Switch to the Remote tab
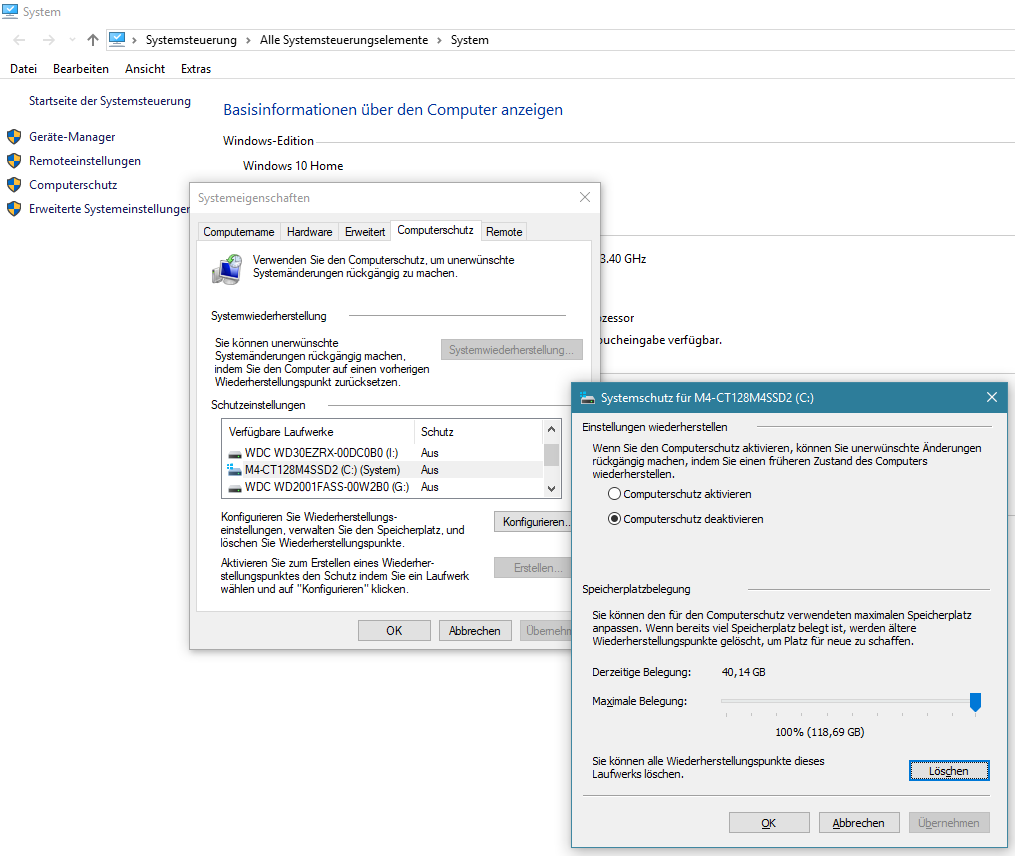Image resolution: width=1015 pixels, height=856 pixels. click(504, 232)
